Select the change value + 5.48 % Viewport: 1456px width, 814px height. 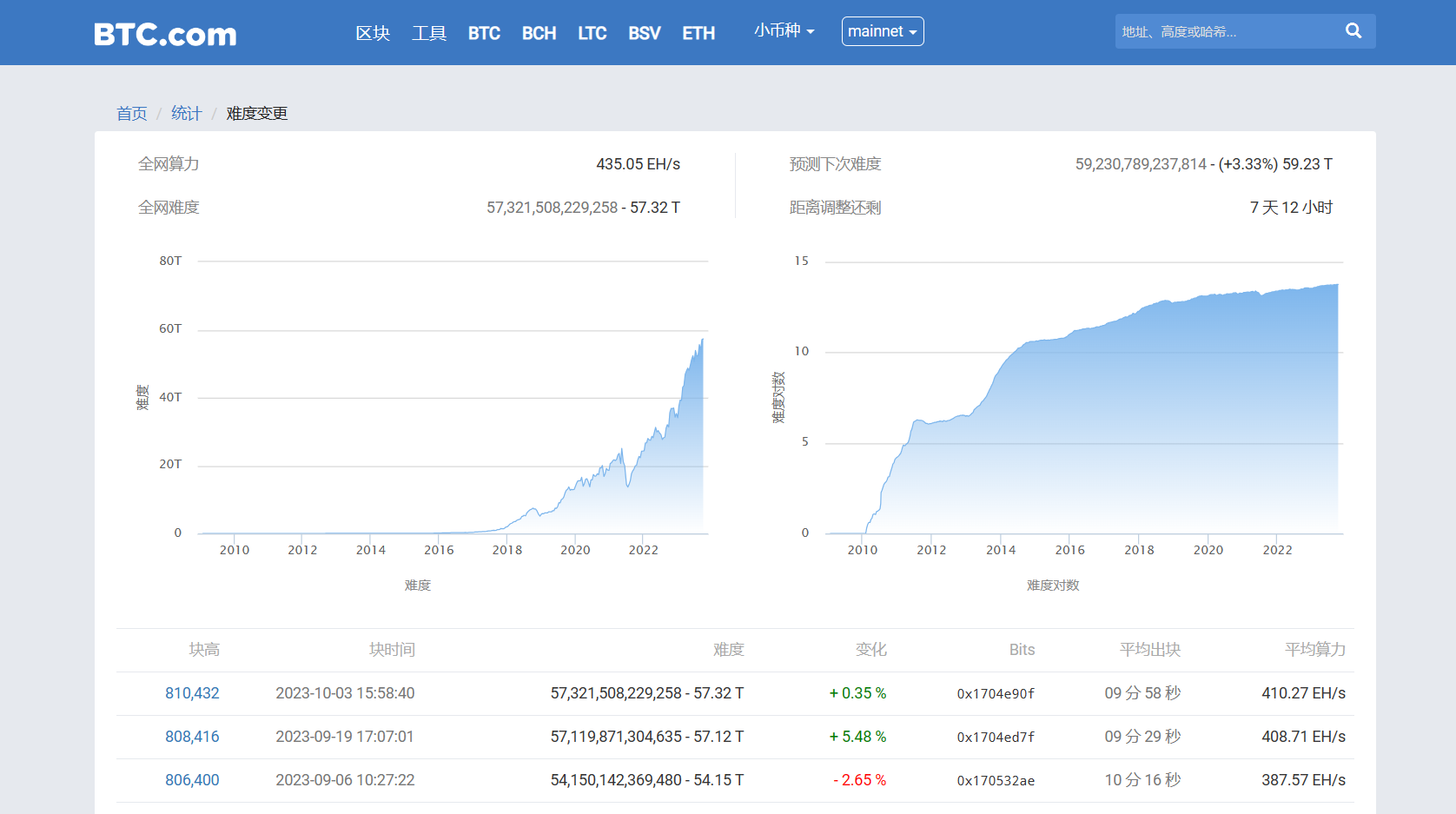click(x=857, y=737)
